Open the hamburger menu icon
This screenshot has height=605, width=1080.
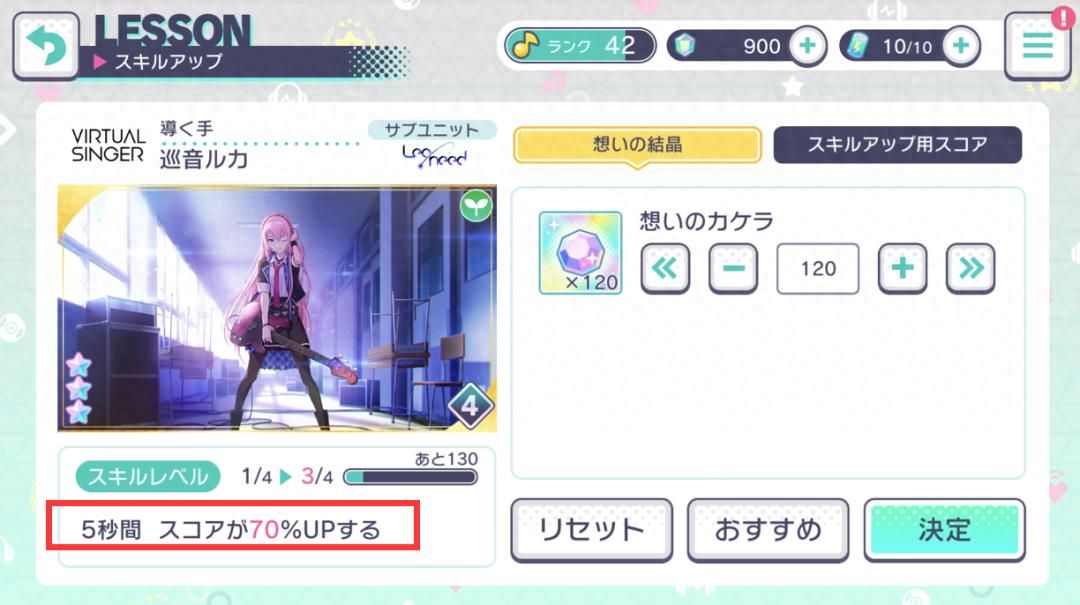1037,46
